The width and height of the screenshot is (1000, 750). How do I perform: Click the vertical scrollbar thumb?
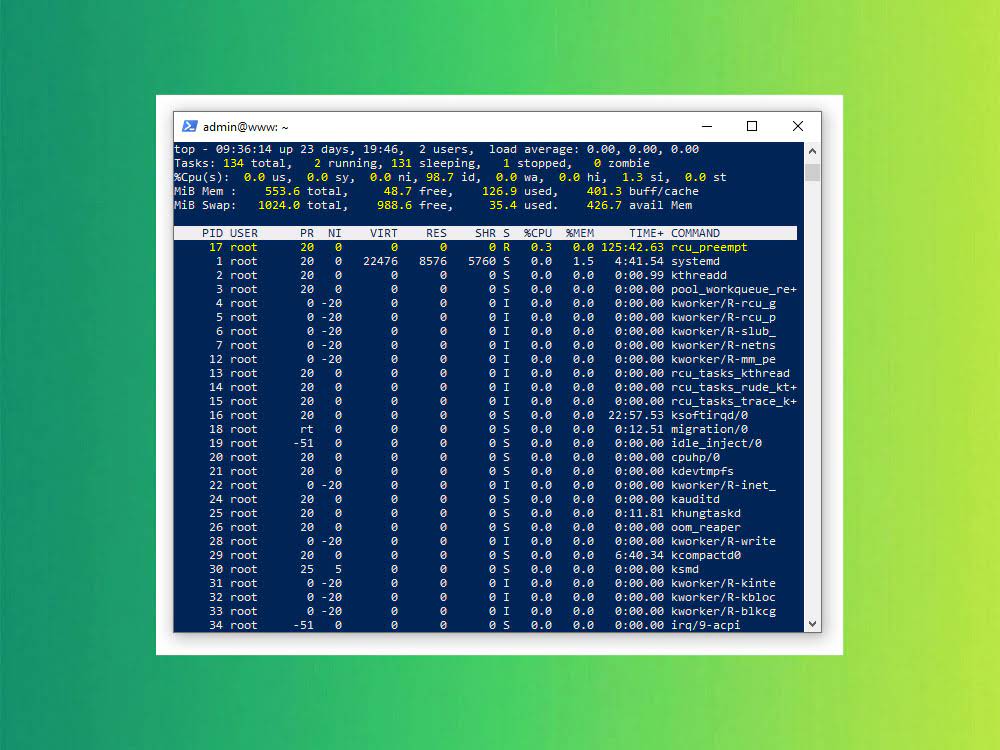click(x=812, y=172)
